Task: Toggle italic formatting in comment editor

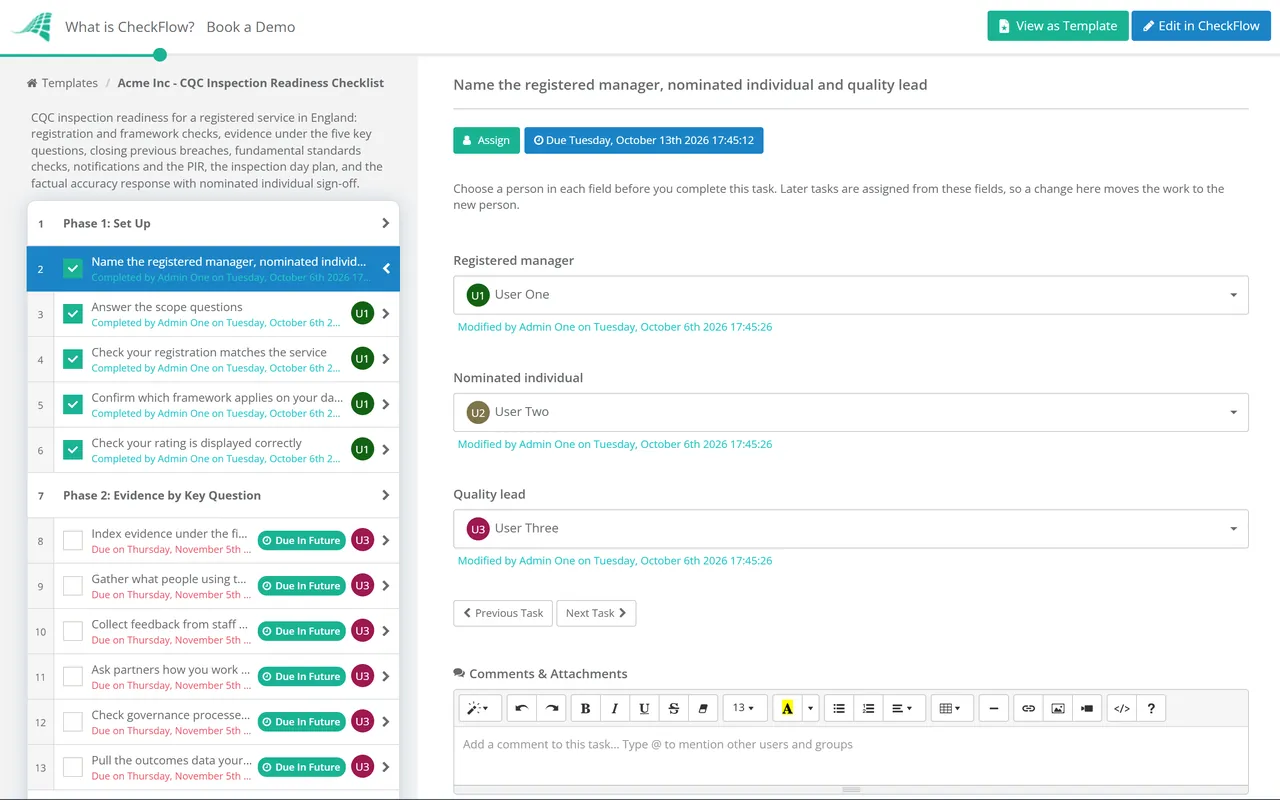Action: point(615,708)
